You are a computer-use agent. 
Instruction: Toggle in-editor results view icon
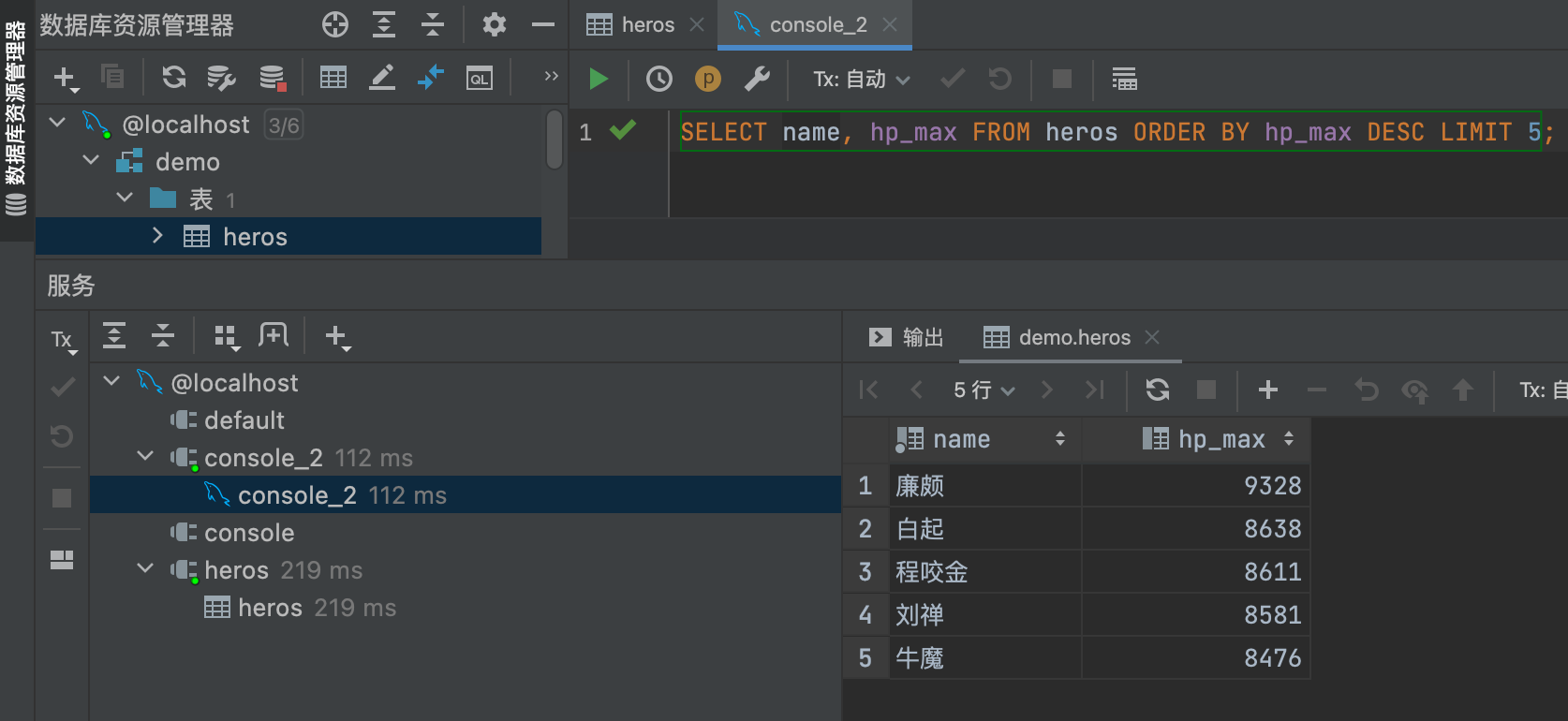(1124, 80)
